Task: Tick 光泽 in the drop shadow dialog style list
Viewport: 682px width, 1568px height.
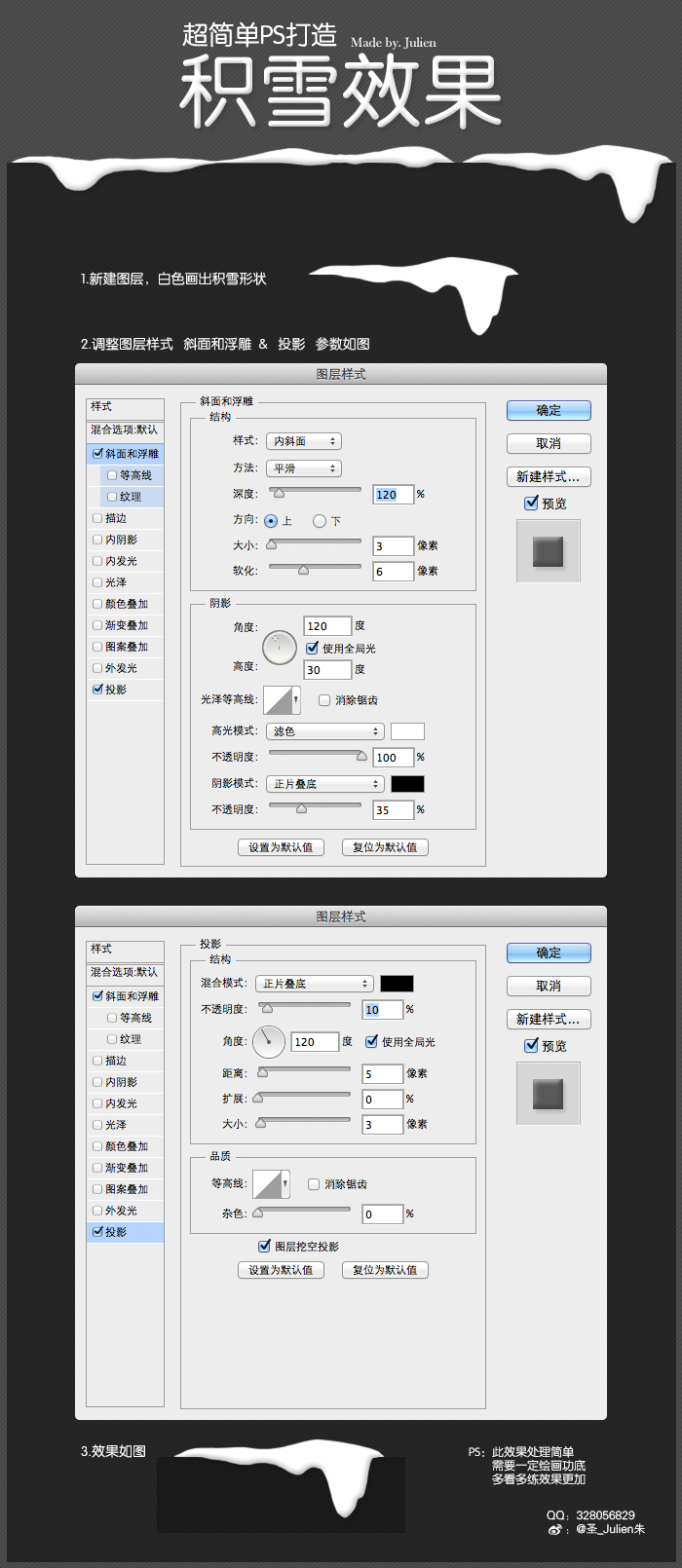Action: tap(97, 1125)
